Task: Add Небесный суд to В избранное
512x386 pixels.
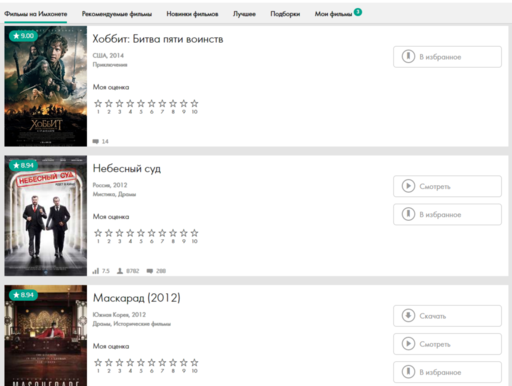Action: (447, 214)
